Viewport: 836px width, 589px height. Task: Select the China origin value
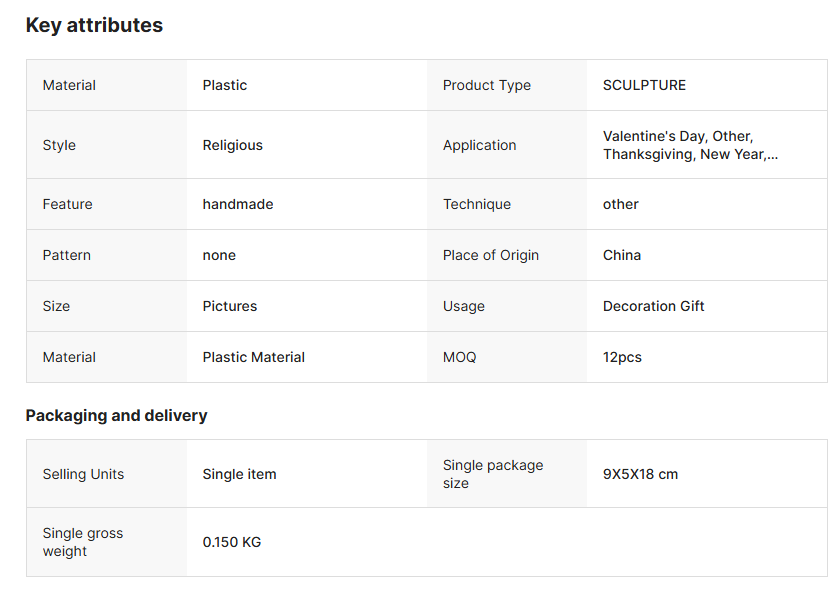click(621, 255)
